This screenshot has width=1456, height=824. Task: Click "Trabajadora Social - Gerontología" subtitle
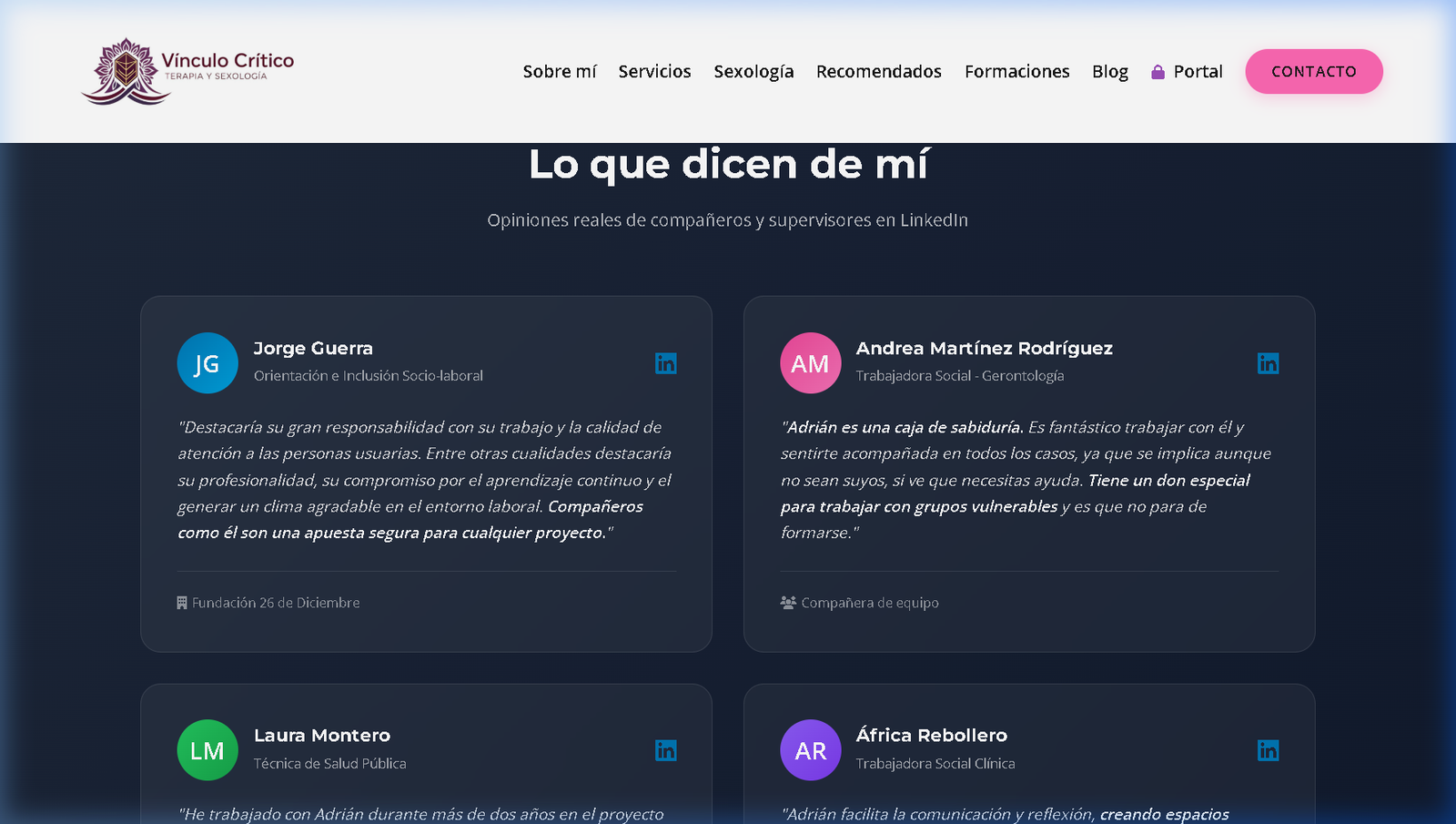960,375
